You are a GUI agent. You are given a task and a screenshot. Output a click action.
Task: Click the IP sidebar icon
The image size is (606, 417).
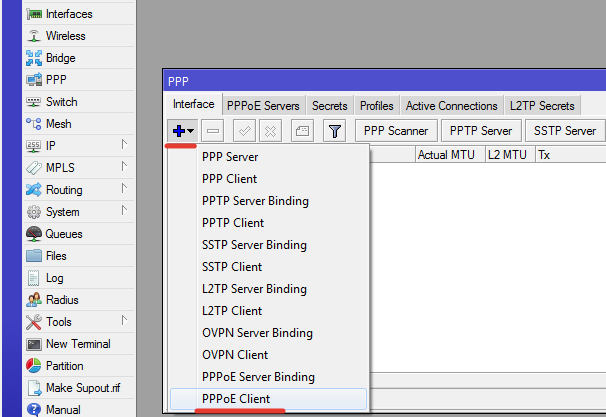34,146
